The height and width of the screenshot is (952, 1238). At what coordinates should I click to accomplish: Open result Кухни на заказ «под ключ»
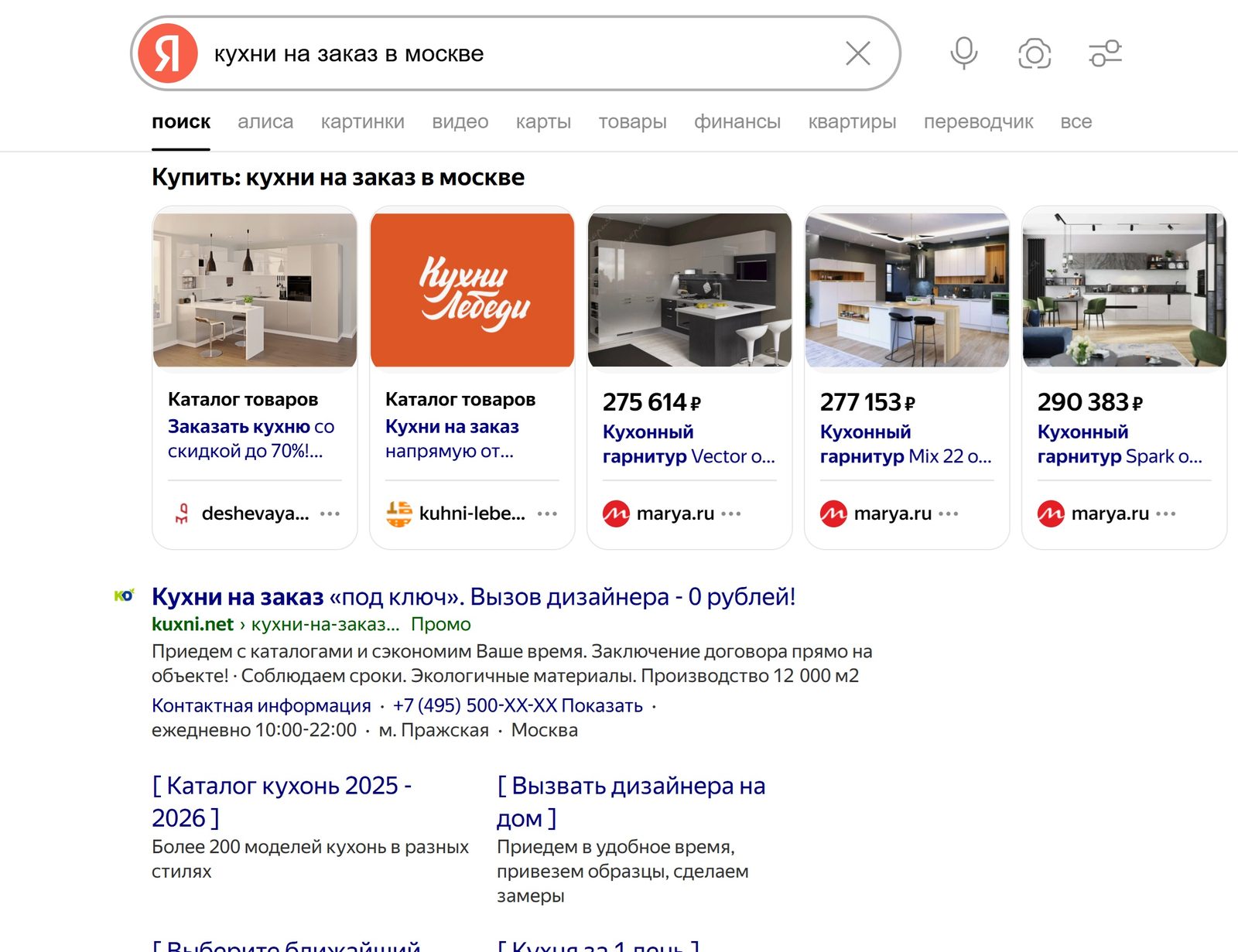pos(474,597)
